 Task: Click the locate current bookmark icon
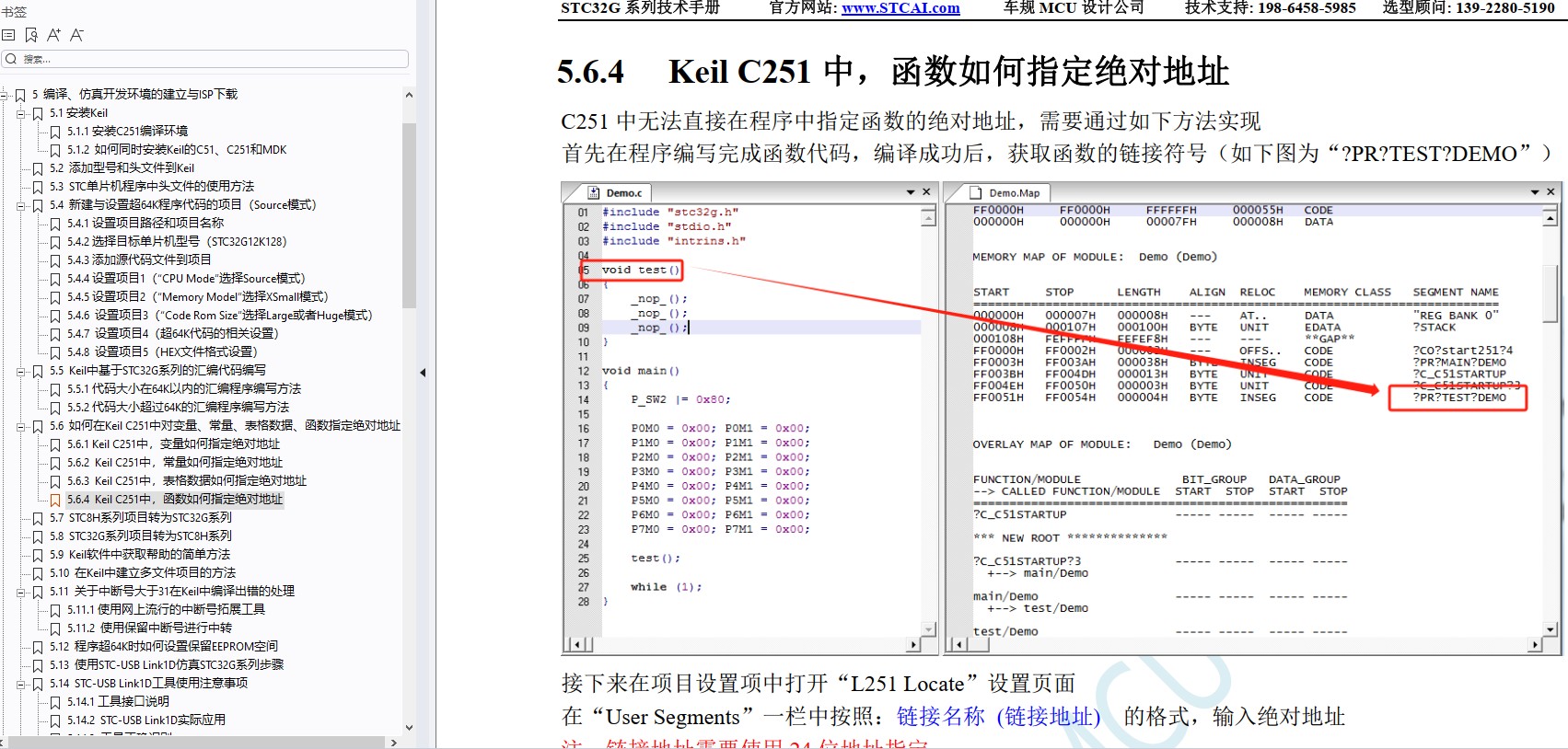pos(31,35)
